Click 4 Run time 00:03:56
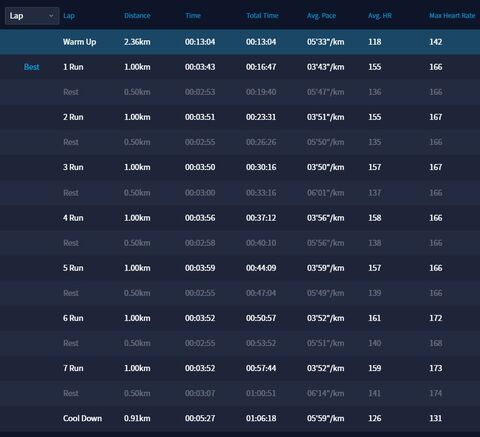The width and height of the screenshot is (480, 437). 200,218
